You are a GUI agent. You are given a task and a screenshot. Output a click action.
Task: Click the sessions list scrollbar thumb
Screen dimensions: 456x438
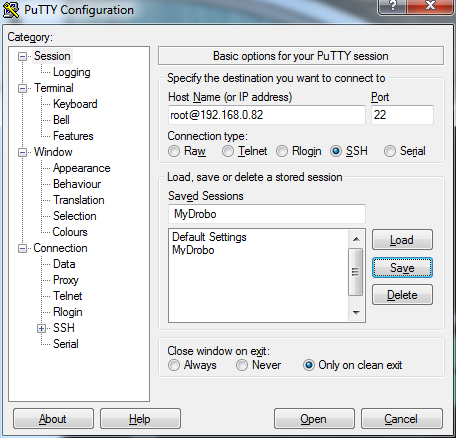pos(356,272)
